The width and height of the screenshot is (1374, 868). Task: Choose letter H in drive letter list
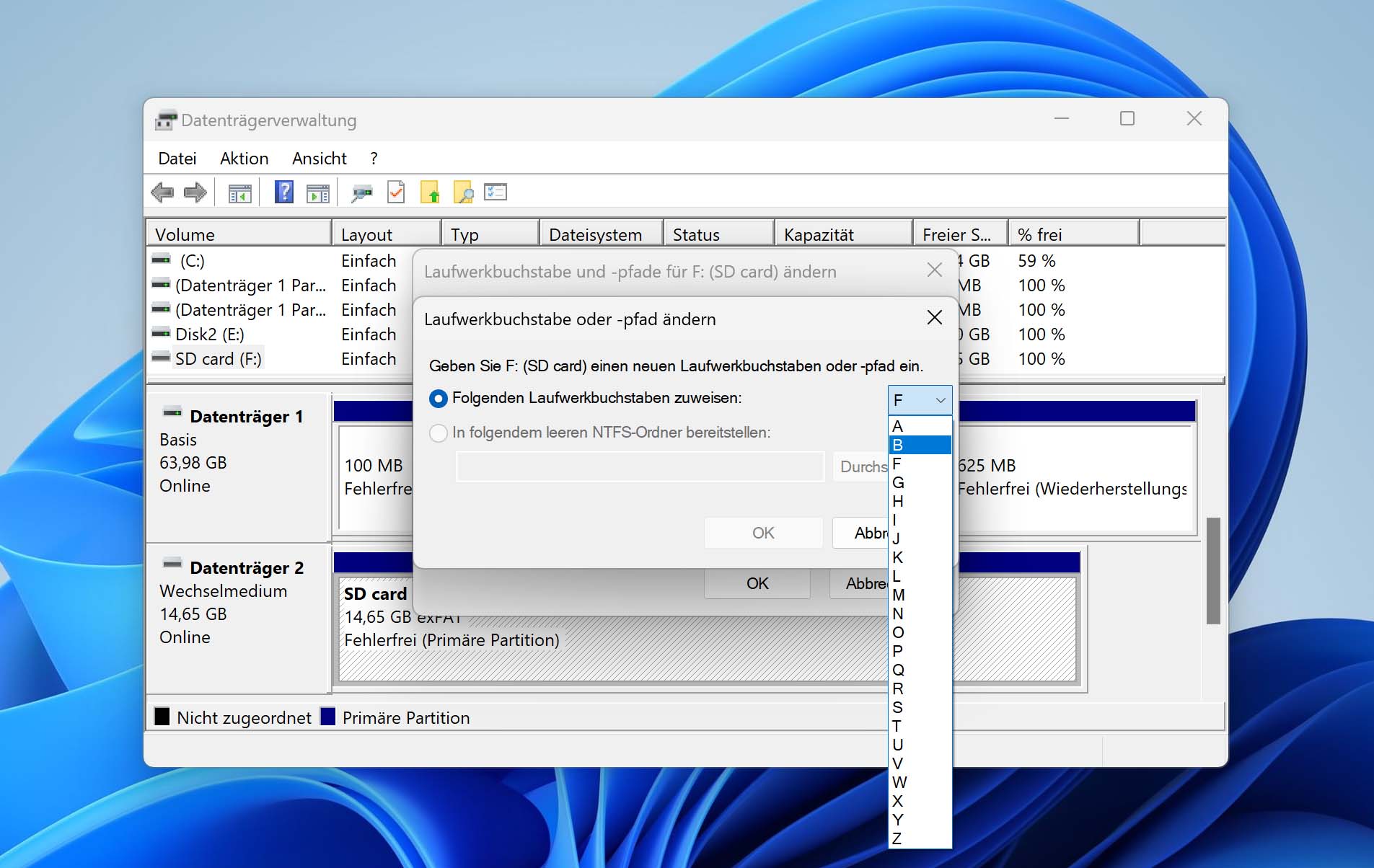pos(920,501)
